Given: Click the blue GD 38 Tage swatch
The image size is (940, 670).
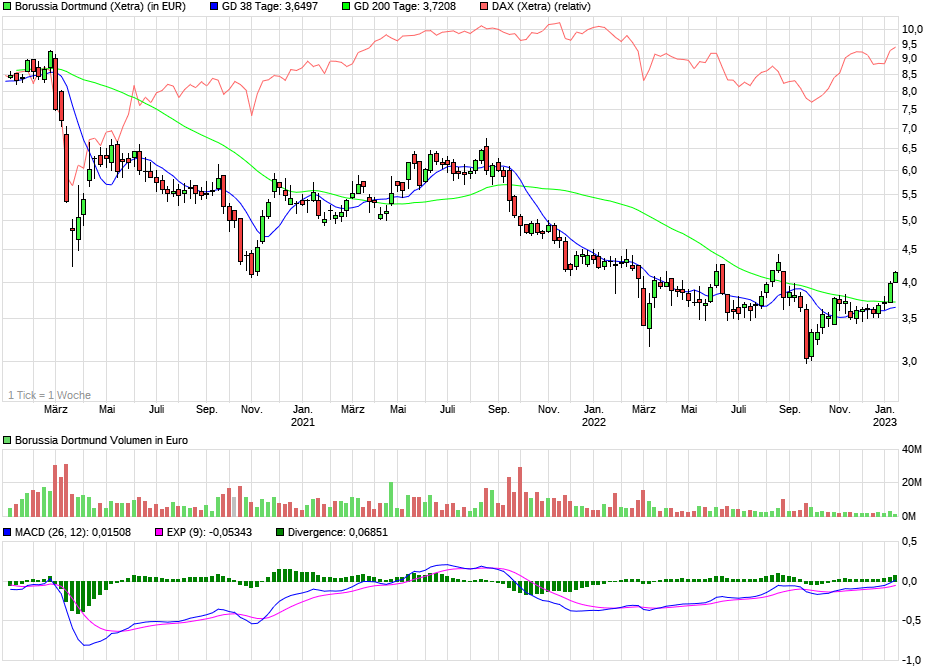Looking at the screenshot, I should pyautogui.click(x=214, y=7).
